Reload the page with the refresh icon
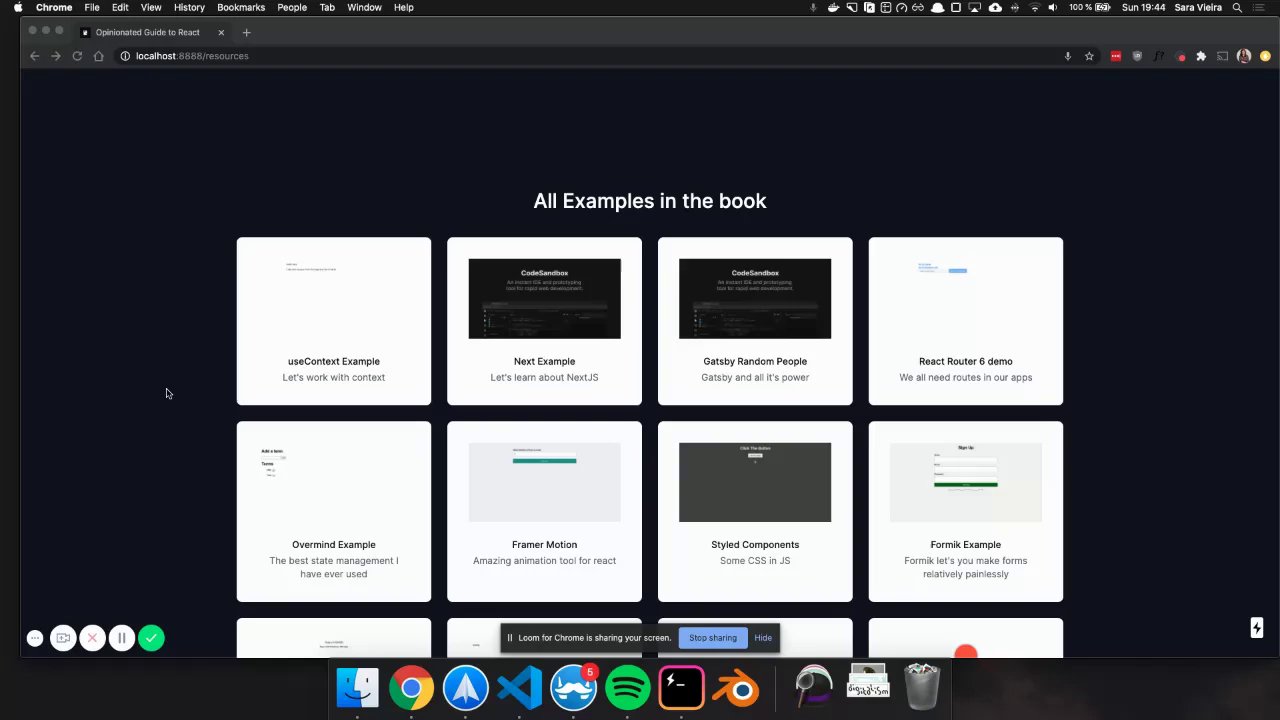The width and height of the screenshot is (1280, 720). pos(77,56)
